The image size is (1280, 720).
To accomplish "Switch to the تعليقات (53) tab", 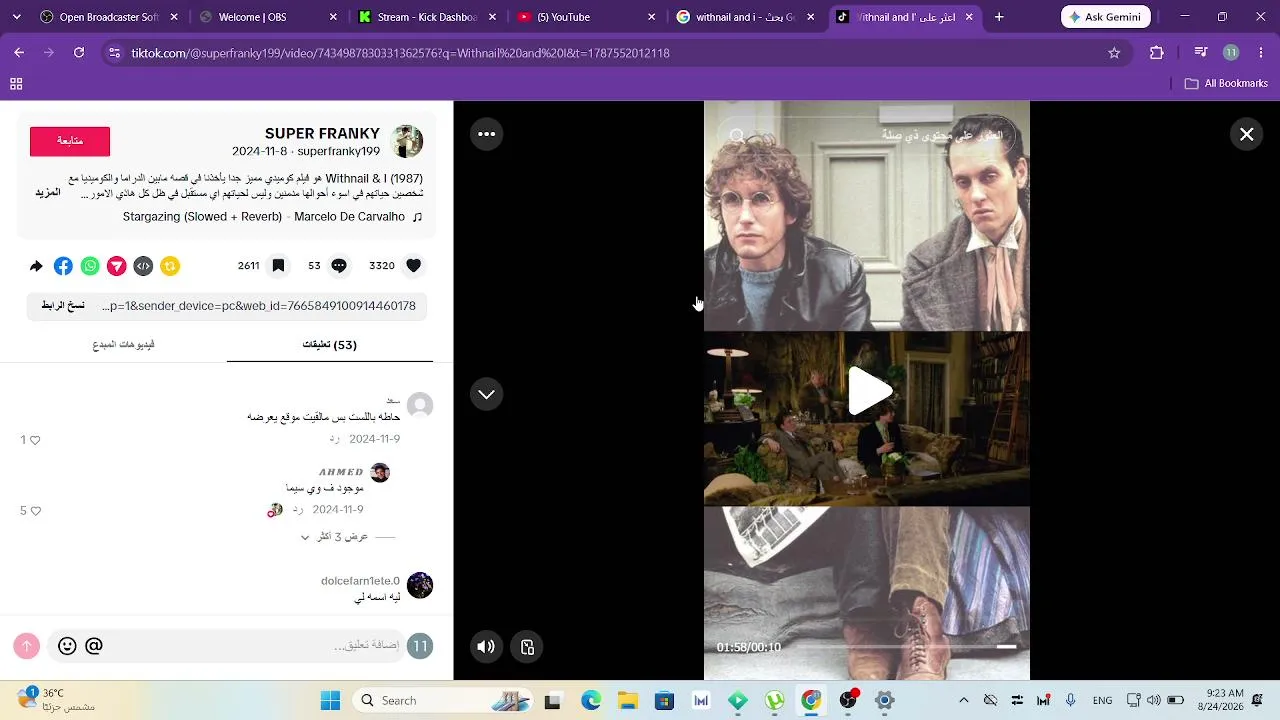I will click(330, 345).
